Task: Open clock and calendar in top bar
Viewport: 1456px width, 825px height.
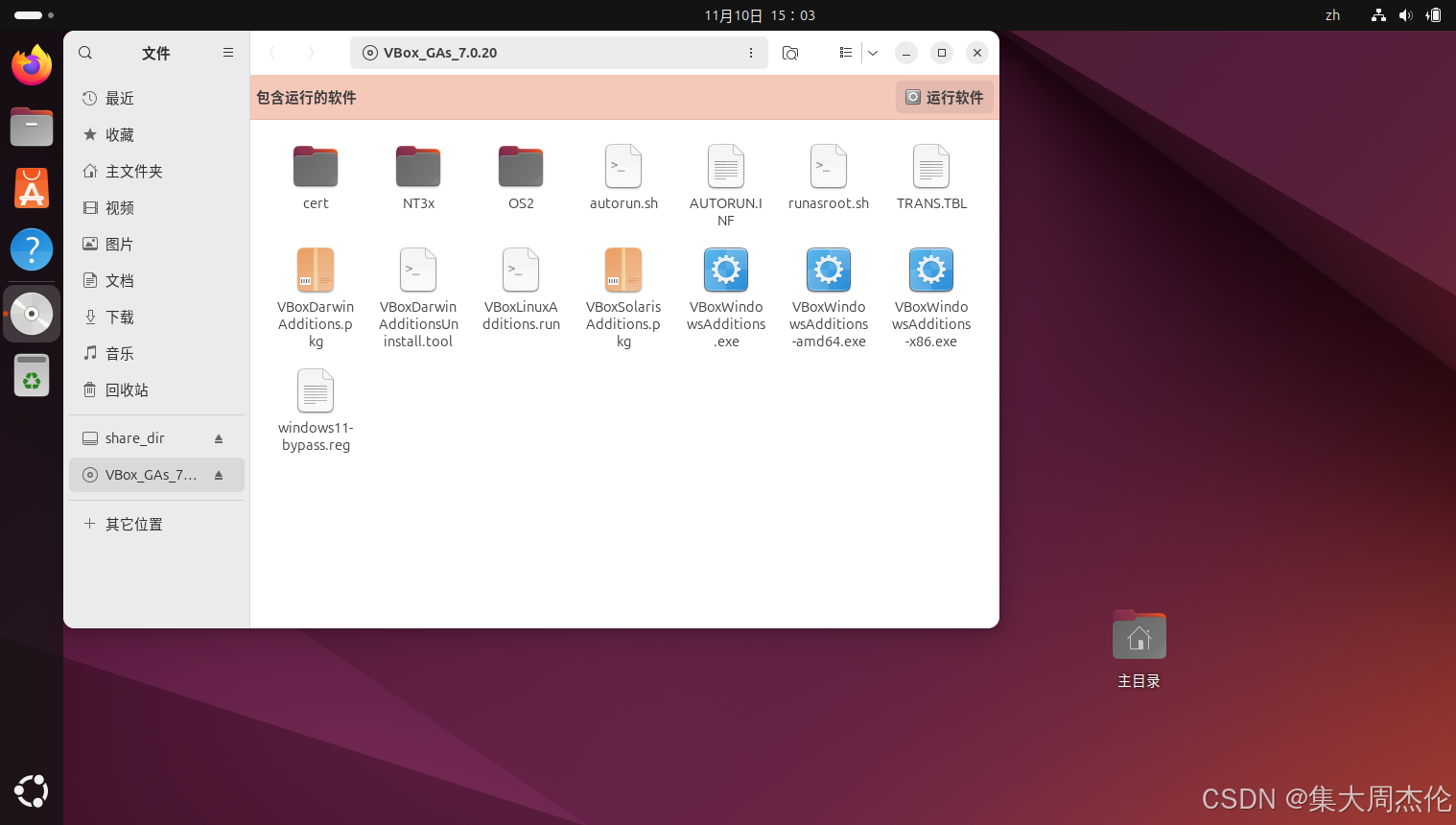Action: pyautogui.click(x=760, y=15)
